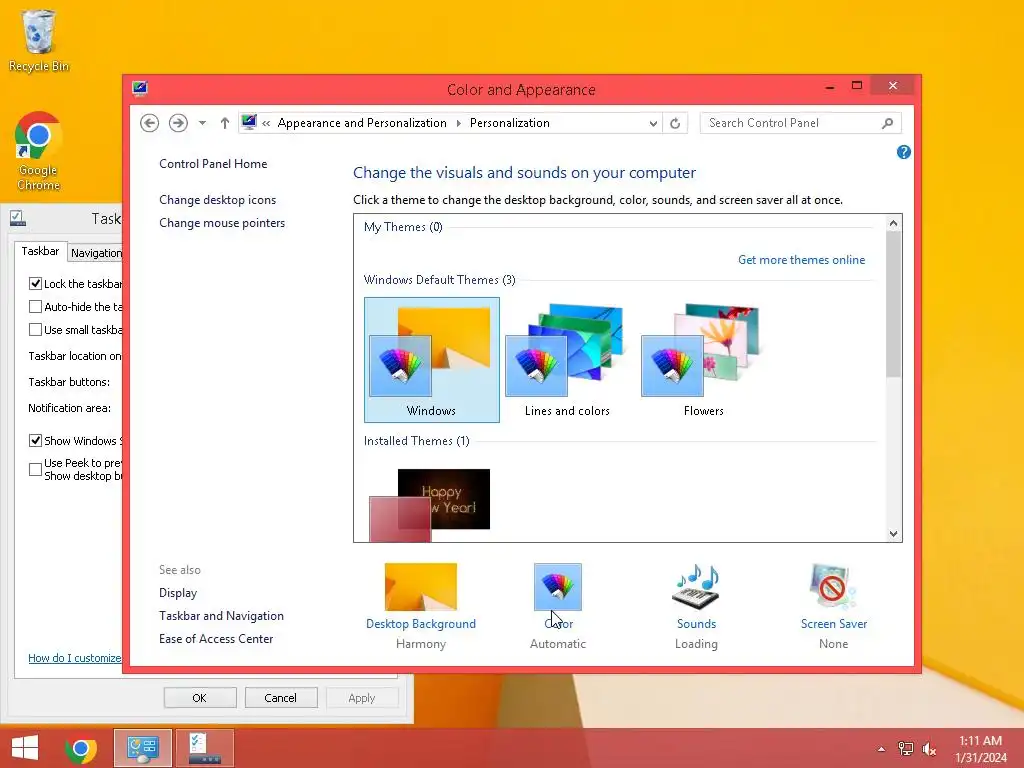Open the Screen Saver settings icon
Screen dimensions: 1024x768
pyautogui.click(x=833, y=586)
